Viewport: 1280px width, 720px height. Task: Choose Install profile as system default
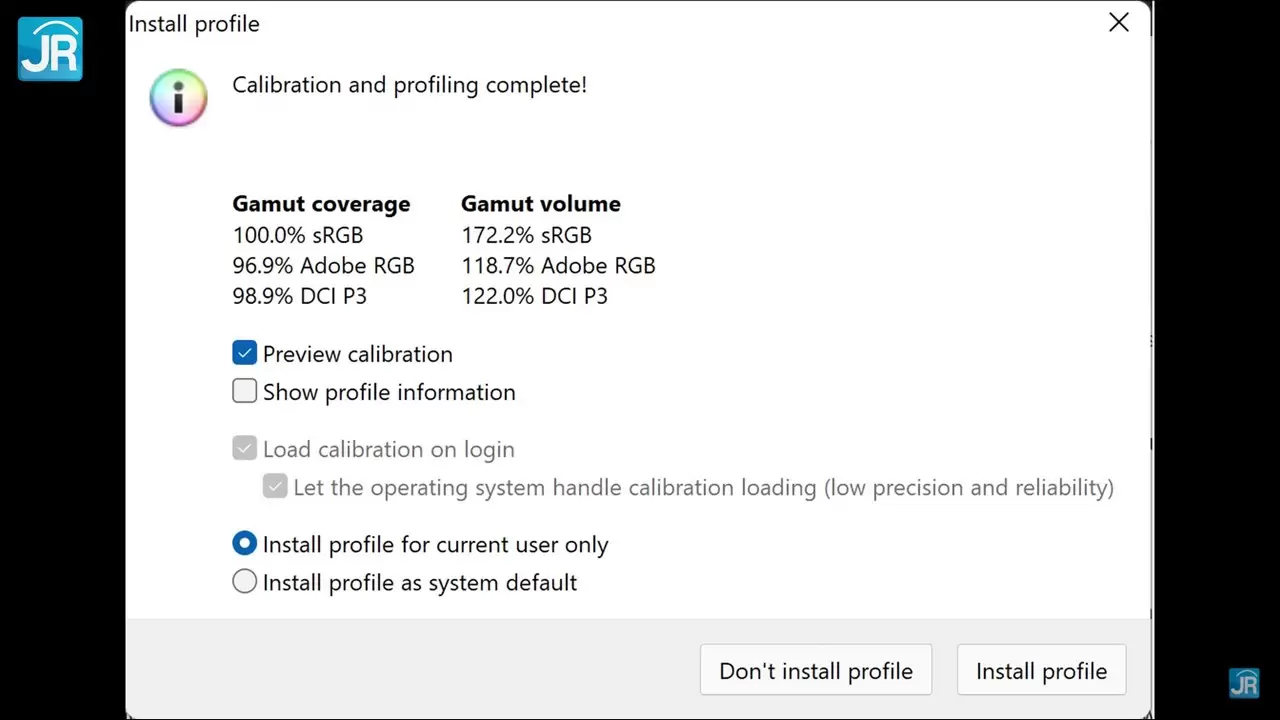[x=245, y=582]
